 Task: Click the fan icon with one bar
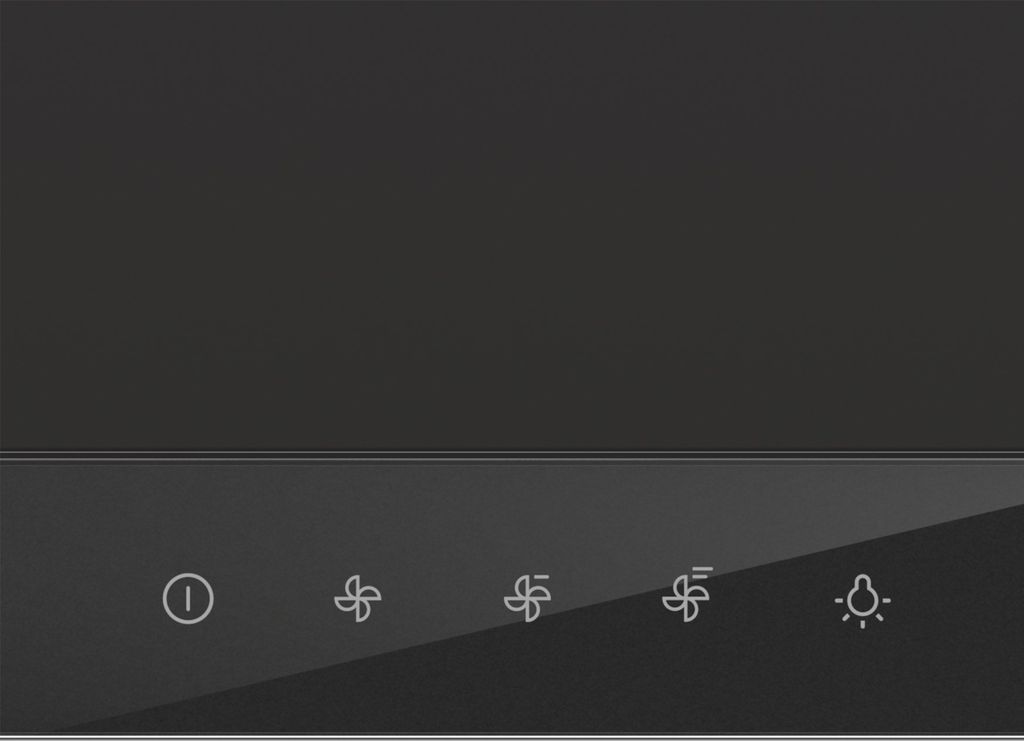[x=527, y=597]
